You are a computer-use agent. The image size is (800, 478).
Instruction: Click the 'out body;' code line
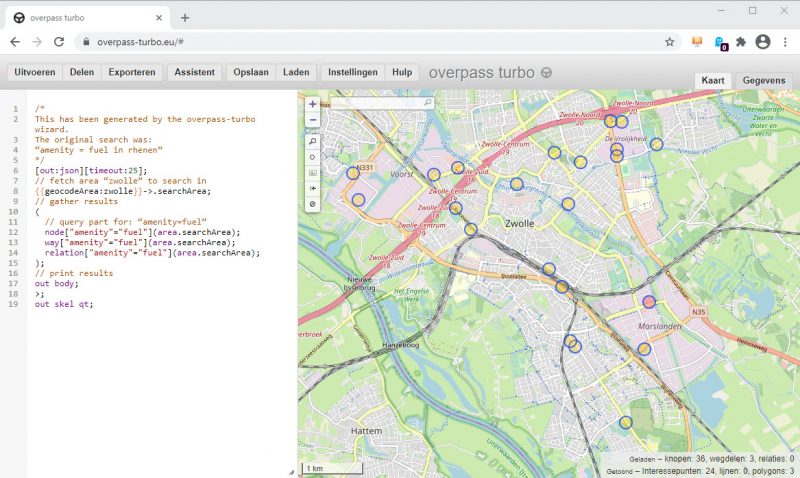click(57, 284)
